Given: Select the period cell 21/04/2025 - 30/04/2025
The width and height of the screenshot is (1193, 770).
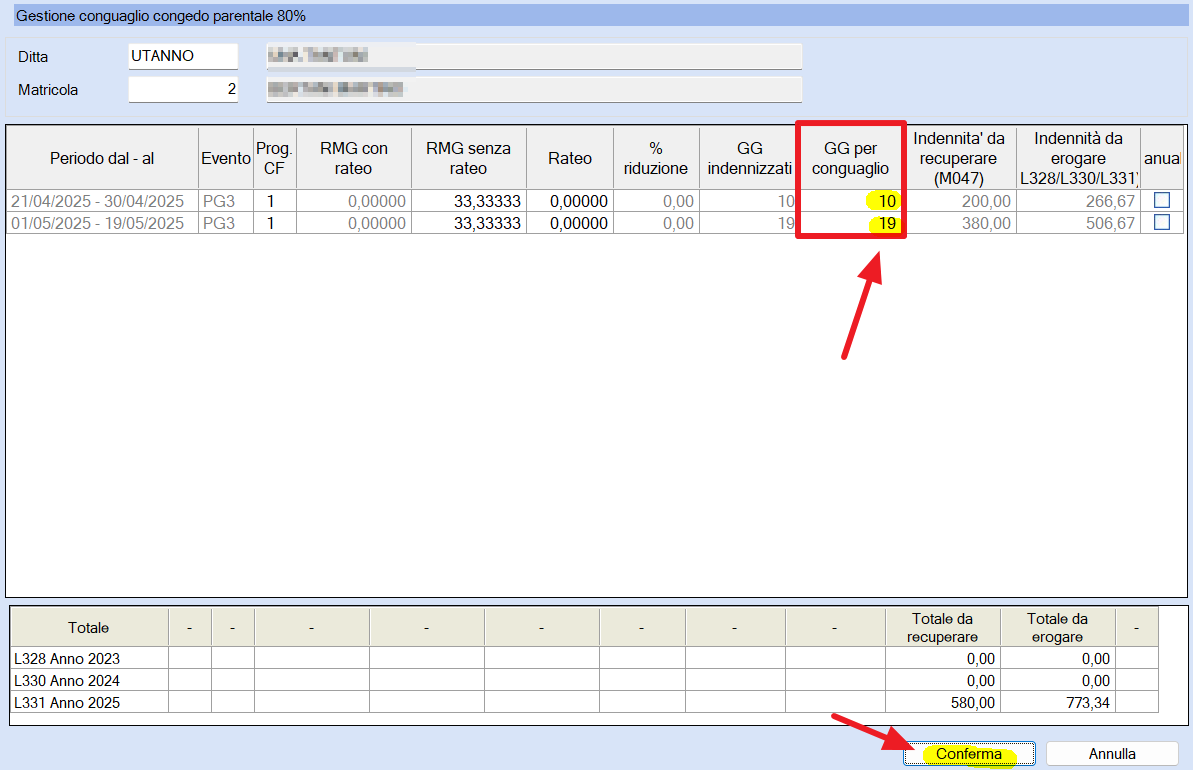Looking at the screenshot, I should (x=102, y=201).
